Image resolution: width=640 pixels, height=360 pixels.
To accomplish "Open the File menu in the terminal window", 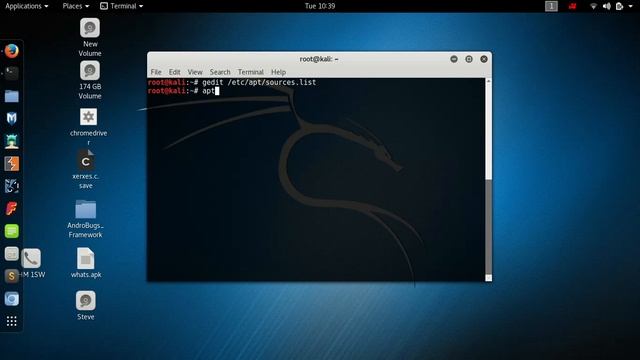I will click(156, 72).
